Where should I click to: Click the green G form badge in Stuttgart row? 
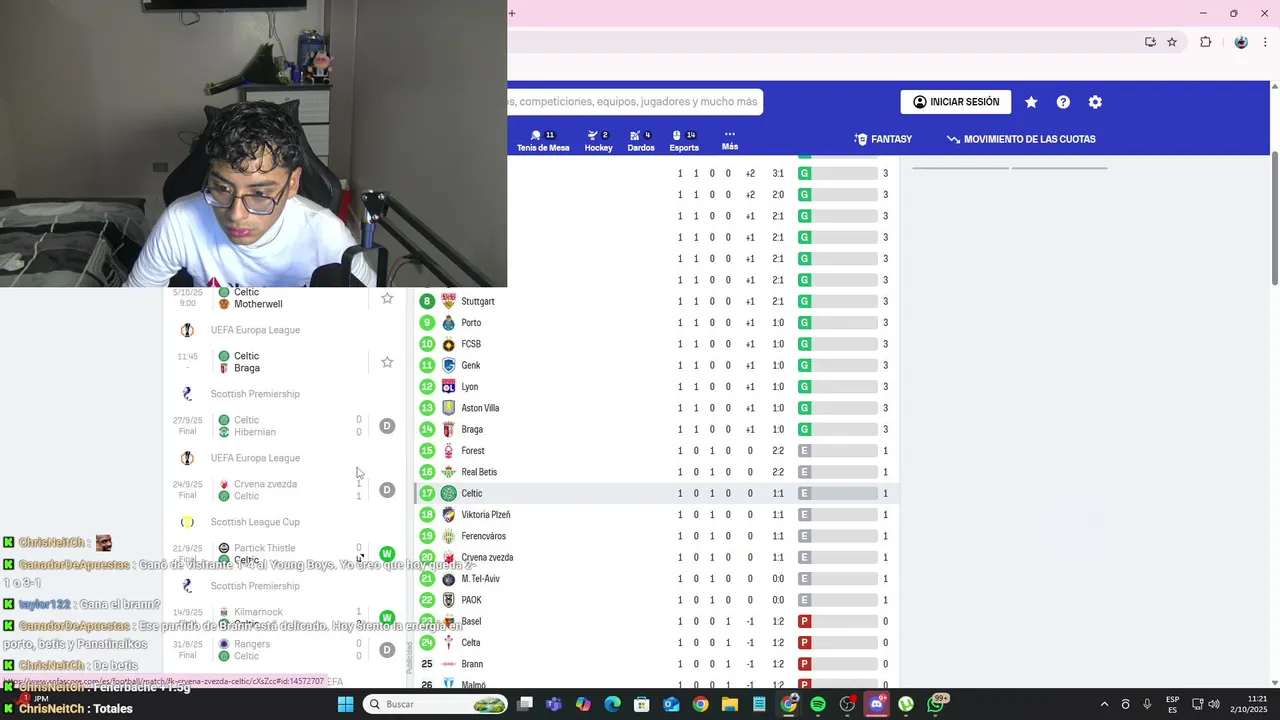point(804,301)
